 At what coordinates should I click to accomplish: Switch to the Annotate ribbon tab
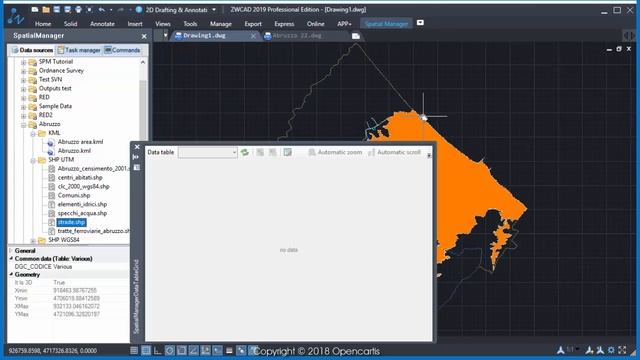(102, 24)
